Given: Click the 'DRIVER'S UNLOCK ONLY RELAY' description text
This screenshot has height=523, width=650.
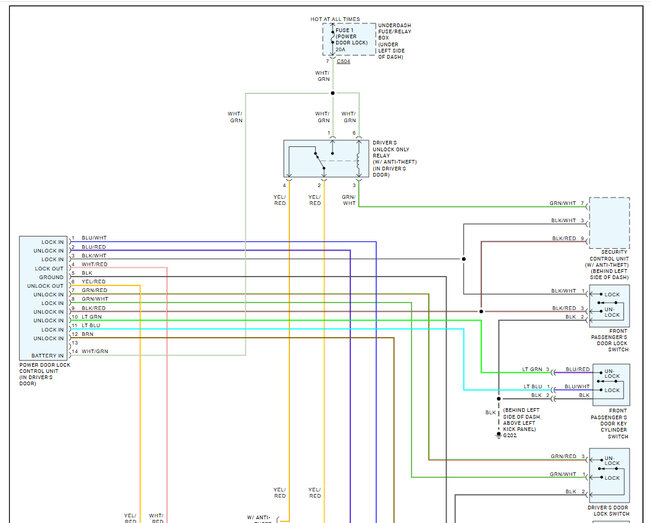Looking at the screenshot, I should 394,159.
